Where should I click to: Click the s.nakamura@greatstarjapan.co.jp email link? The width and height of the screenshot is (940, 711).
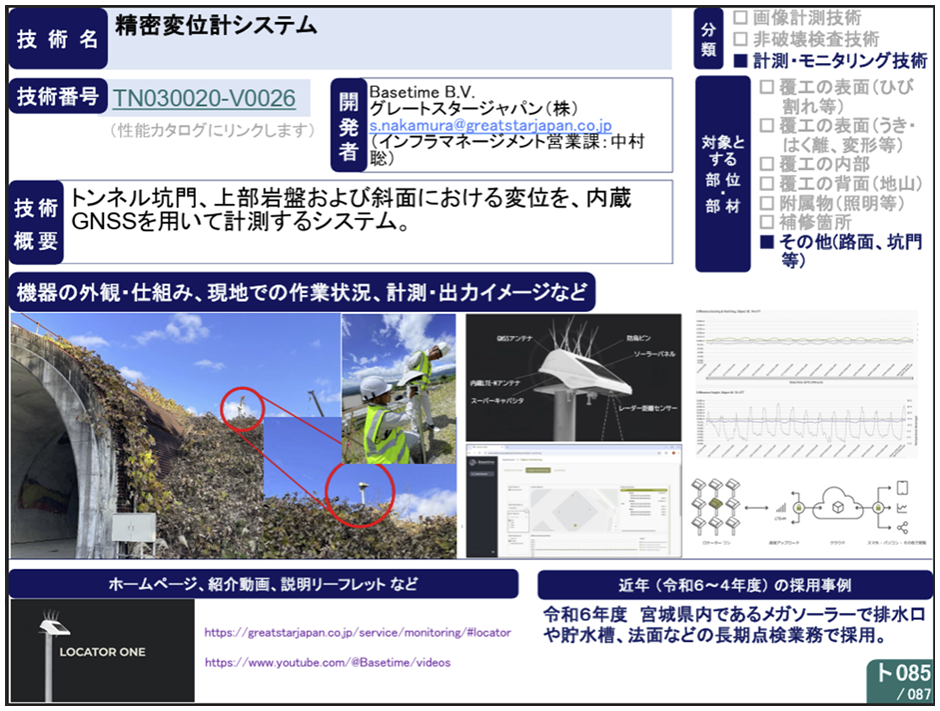[490, 127]
